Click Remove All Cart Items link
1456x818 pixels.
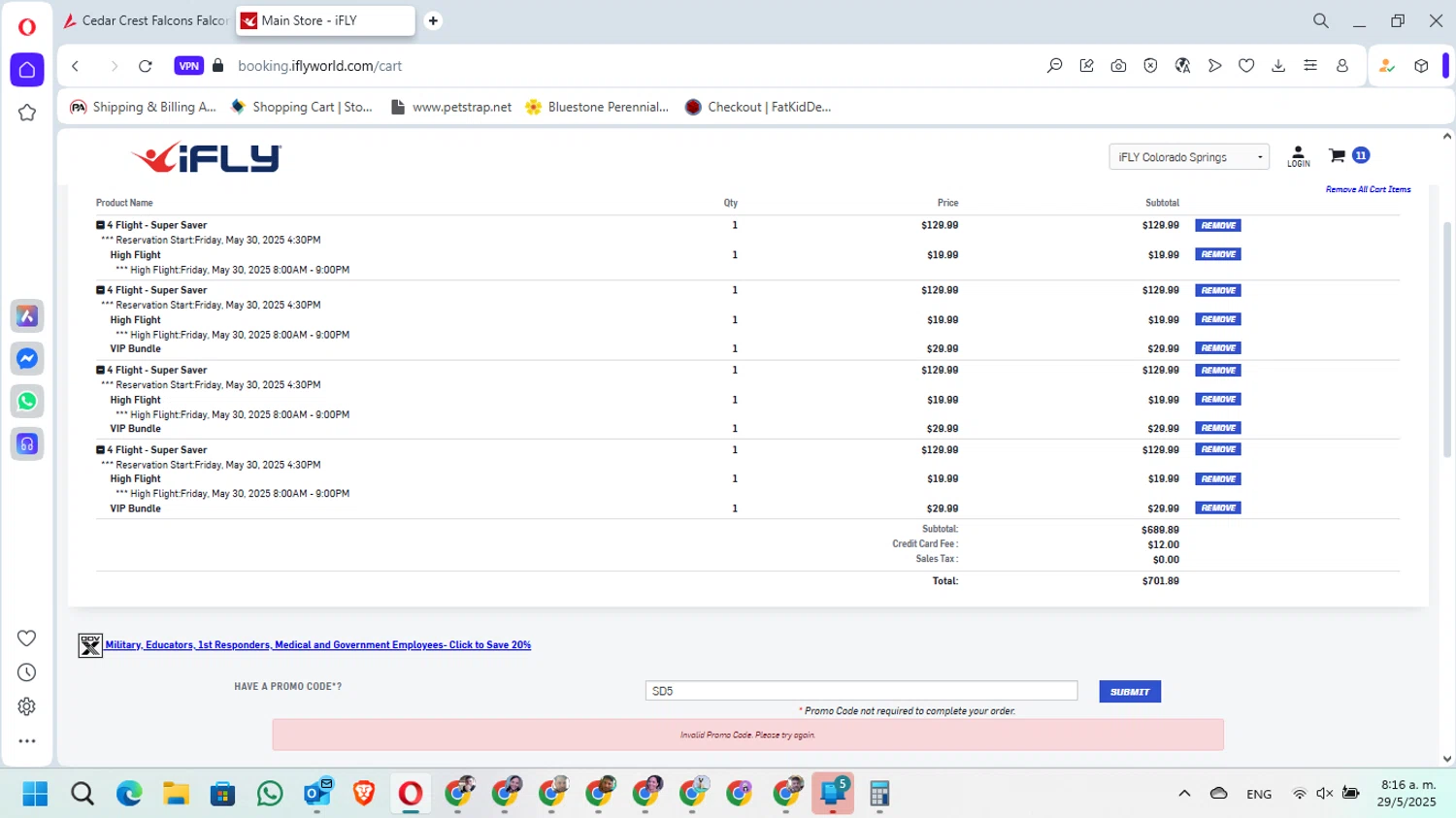pyautogui.click(x=1368, y=189)
